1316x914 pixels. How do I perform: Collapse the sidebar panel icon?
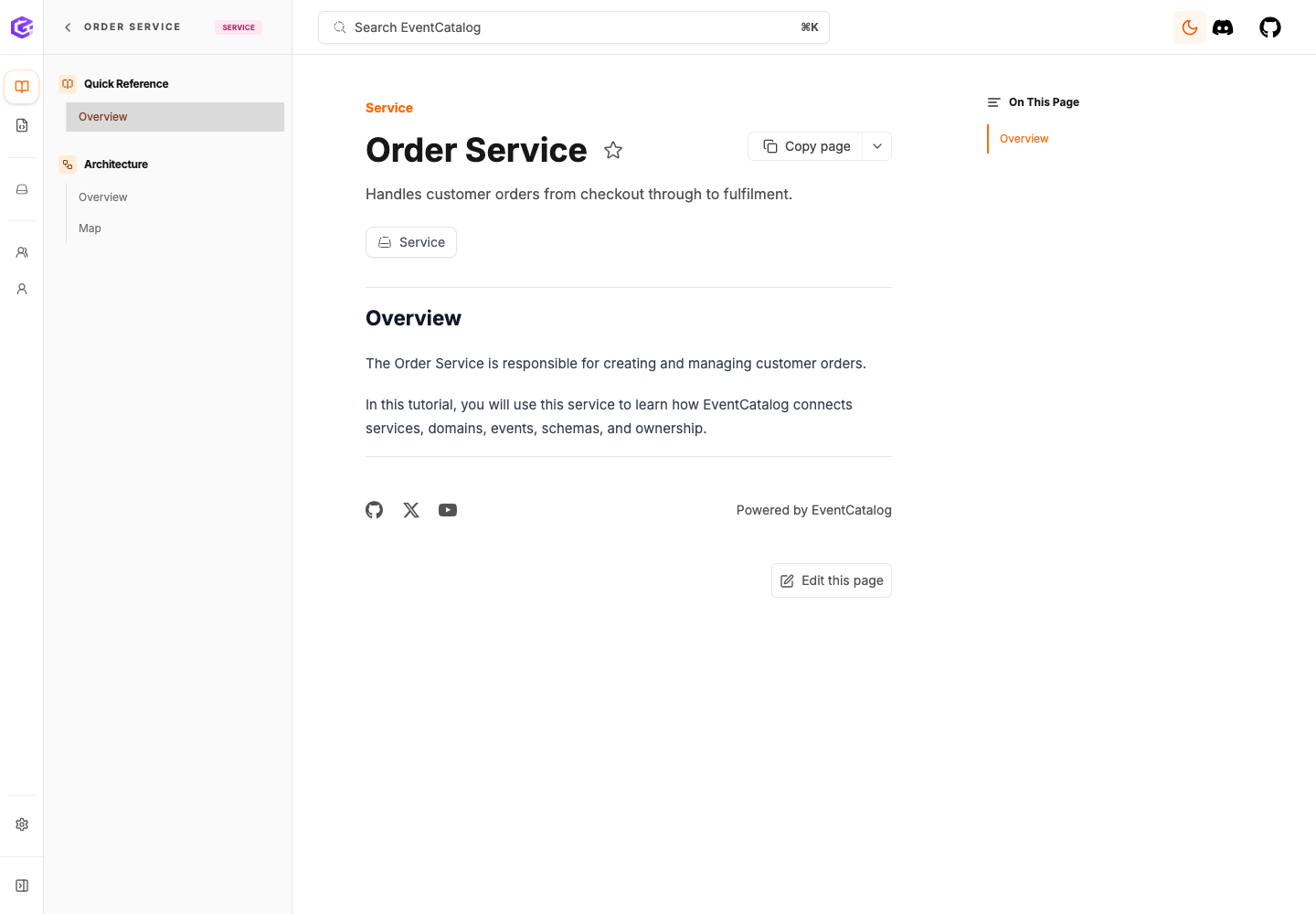click(22, 886)
